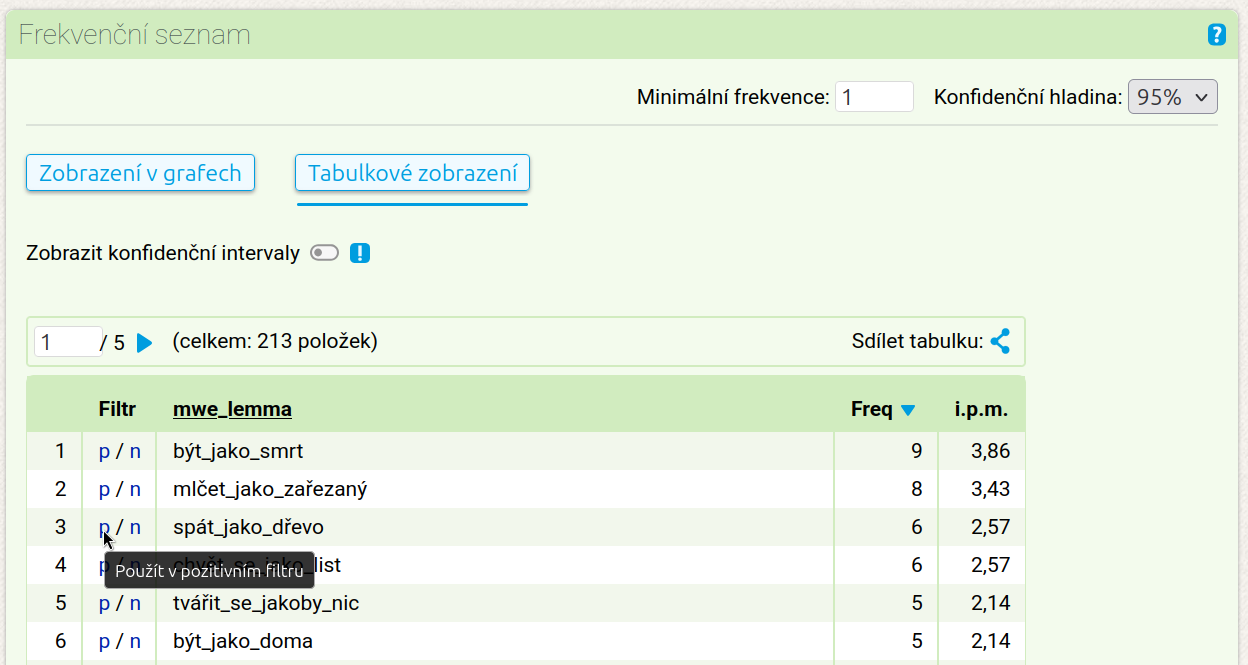Apply negative filter for být_jako_doma
The image size is (1248, 665).
pyautogui.click(x=135, y=641)
